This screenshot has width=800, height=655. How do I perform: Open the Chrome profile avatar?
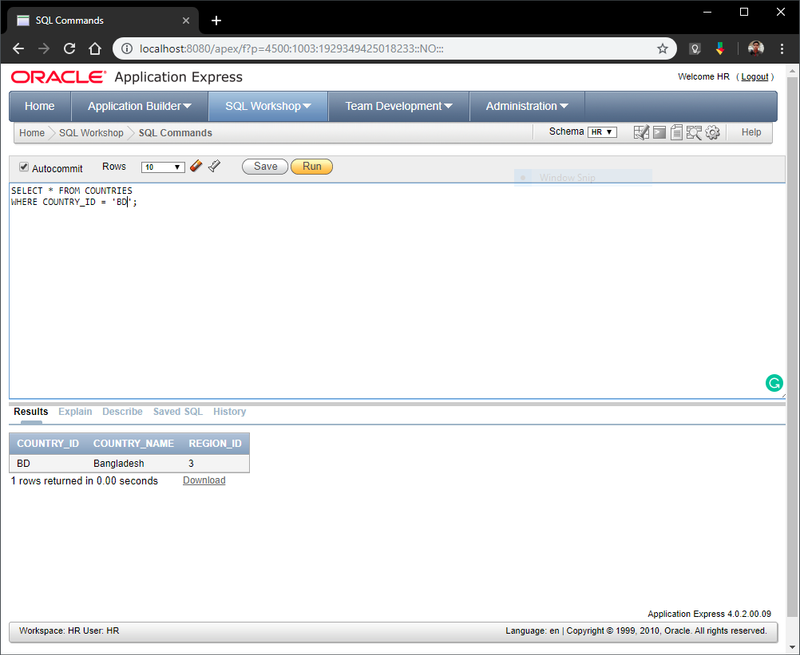click(x=756, y=48)
